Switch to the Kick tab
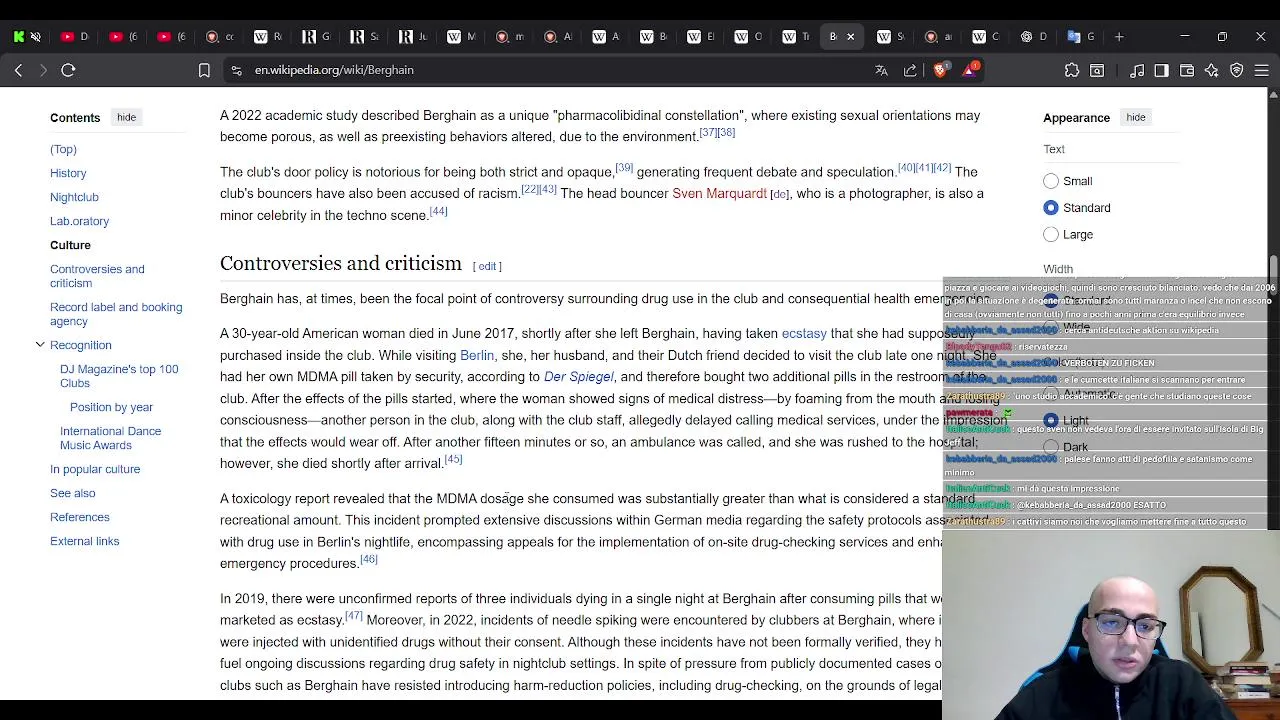The width and height of the screenshot is (1280, 720). point(19,37)
